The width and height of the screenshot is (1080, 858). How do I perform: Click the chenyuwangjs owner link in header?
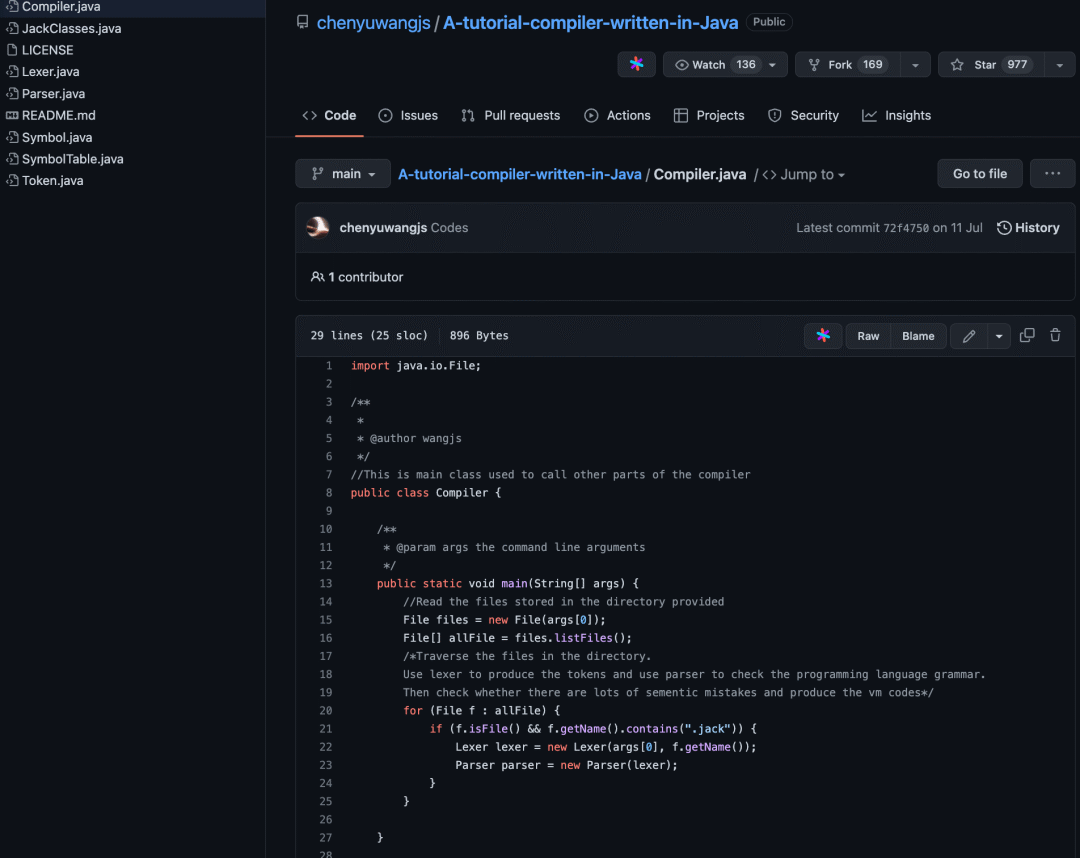tap(373, 23)
